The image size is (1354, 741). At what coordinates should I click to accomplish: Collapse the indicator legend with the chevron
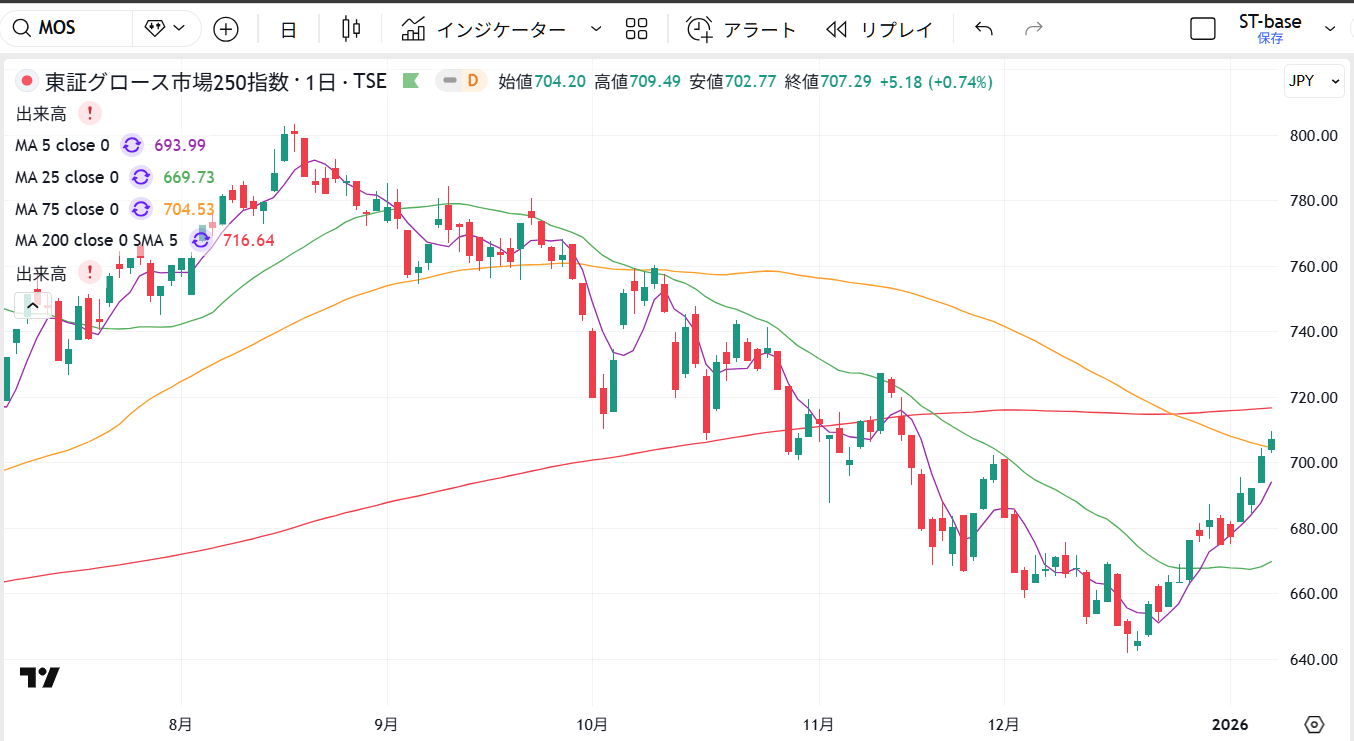point(33,304)
